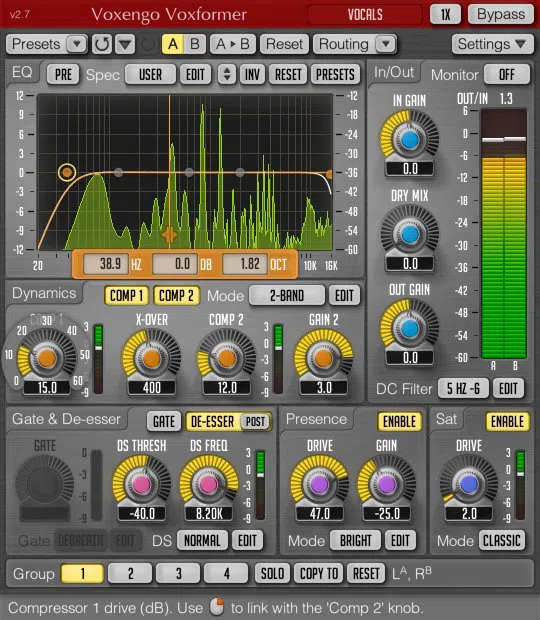This screenshot has width=540, height=620.
Task: Open the Presets dropdown arrow
Action: 77,44
